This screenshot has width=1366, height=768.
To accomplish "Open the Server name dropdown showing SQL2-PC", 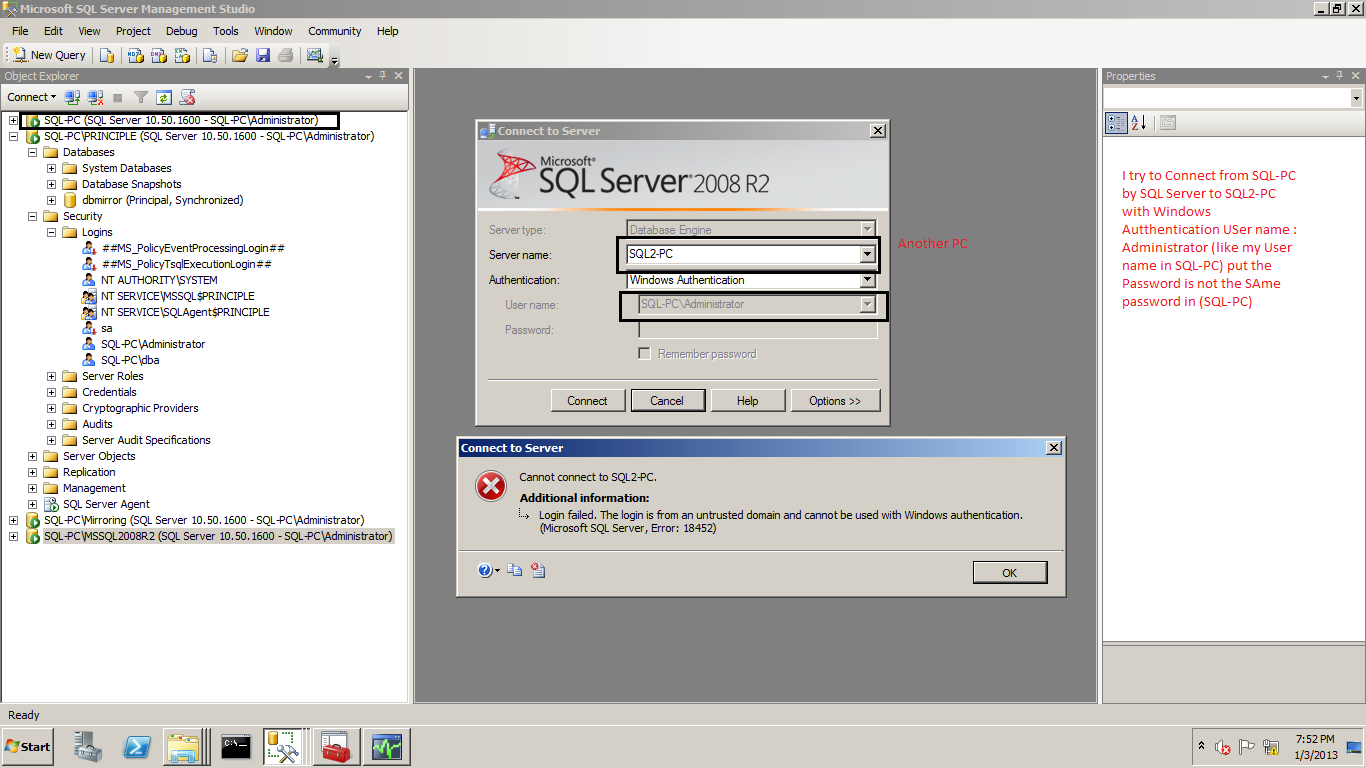I will tap(867, 254).
